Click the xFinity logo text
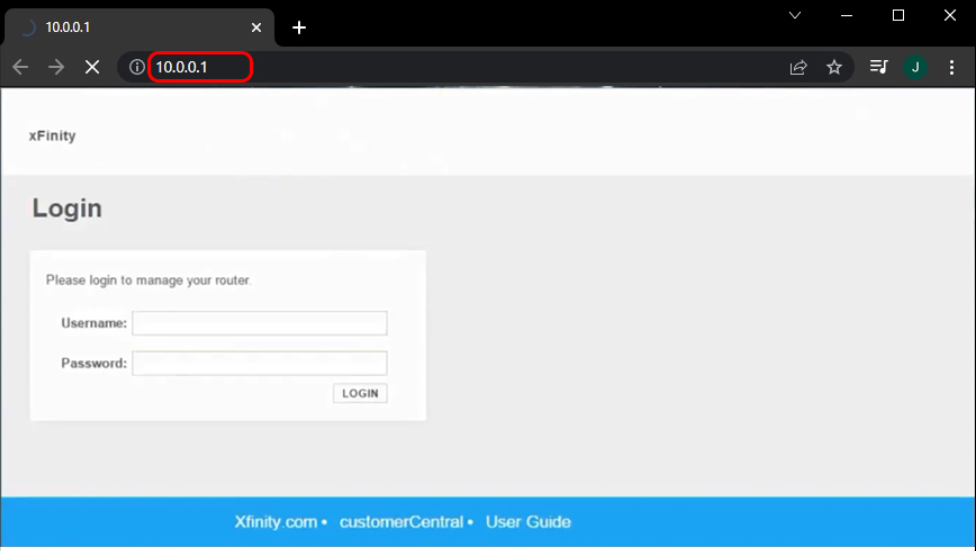 coord(52,136)
